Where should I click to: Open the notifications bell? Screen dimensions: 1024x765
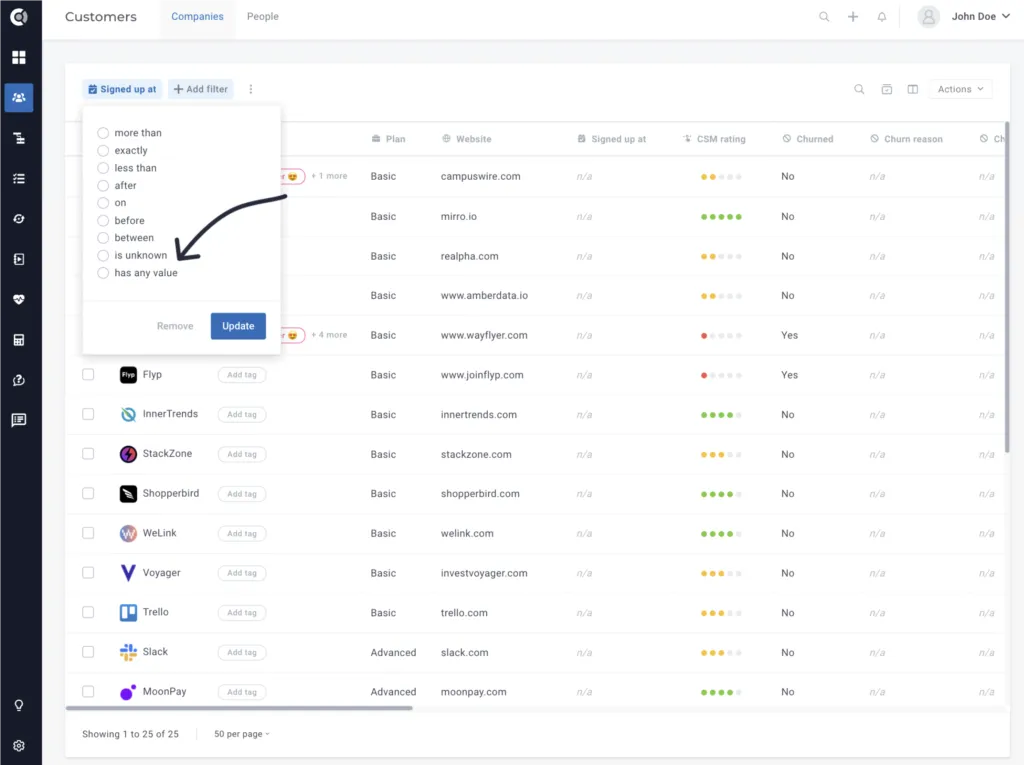(x=882, y=17)
